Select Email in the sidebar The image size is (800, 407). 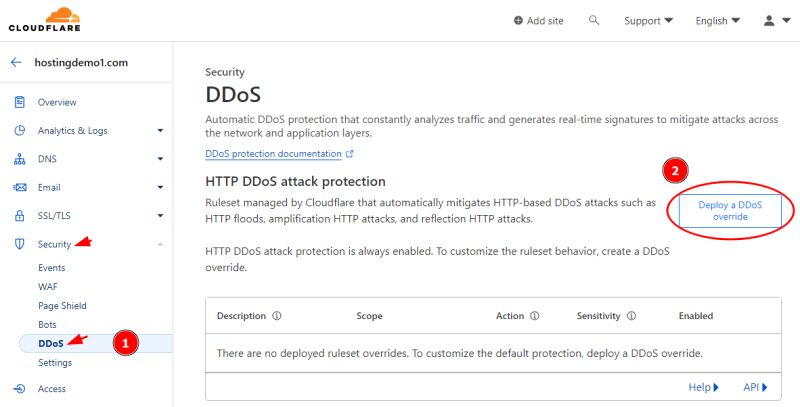[x=49, y=187]
